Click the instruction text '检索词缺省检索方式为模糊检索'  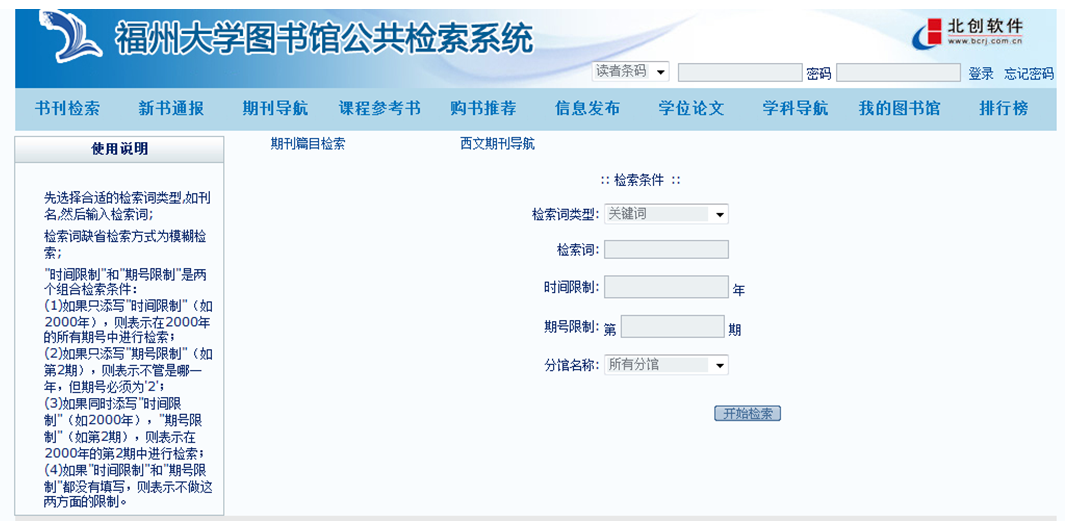(x=126, y=244)
